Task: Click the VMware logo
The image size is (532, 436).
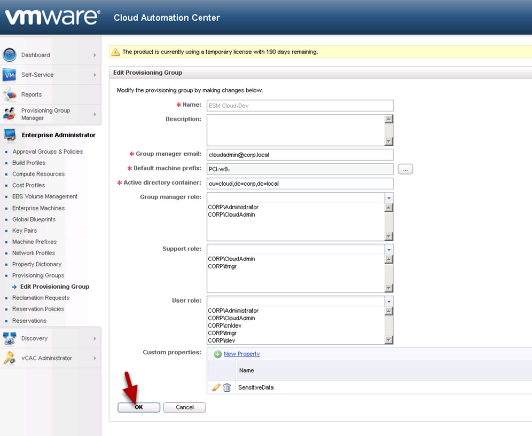Action: [53, 17]
